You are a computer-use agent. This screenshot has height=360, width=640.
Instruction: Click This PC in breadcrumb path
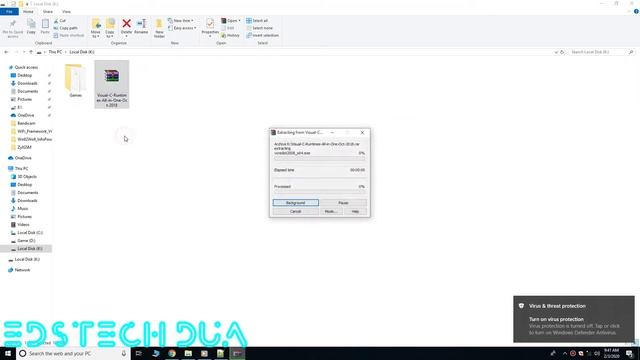point(55,52)
